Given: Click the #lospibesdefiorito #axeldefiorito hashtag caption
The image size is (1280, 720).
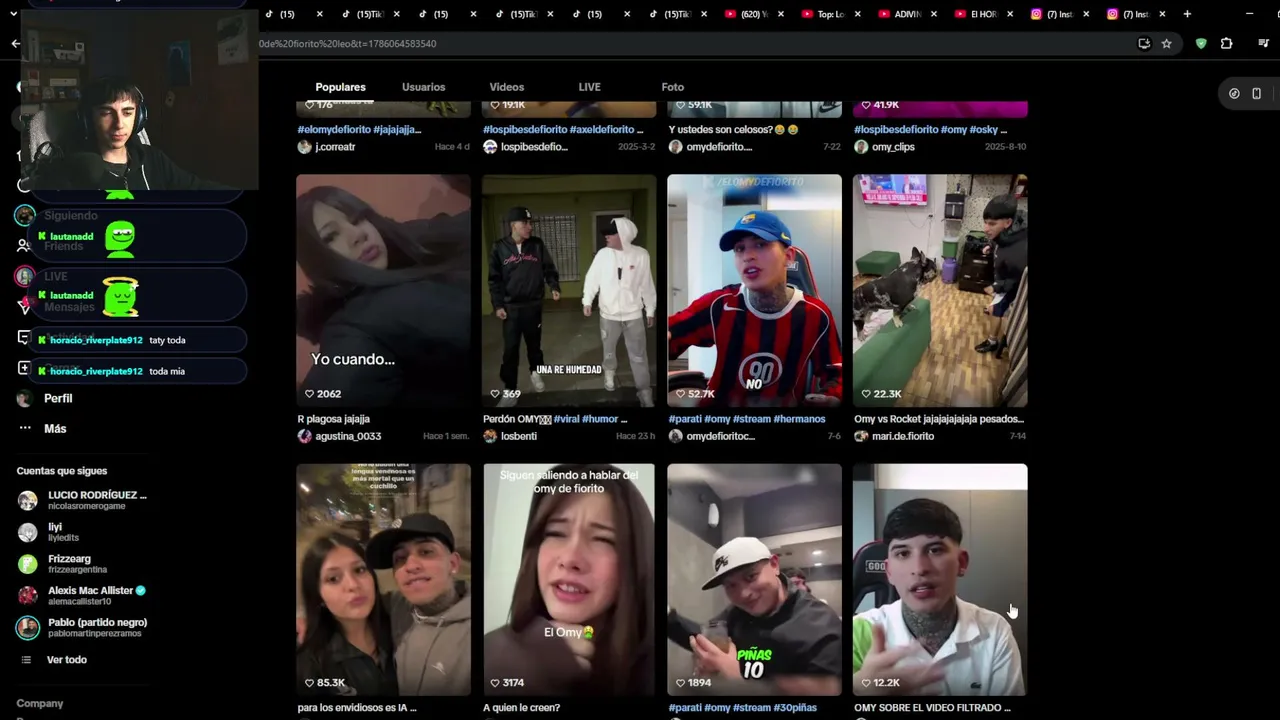Looking at the screenshot, I should click(563, 129).
